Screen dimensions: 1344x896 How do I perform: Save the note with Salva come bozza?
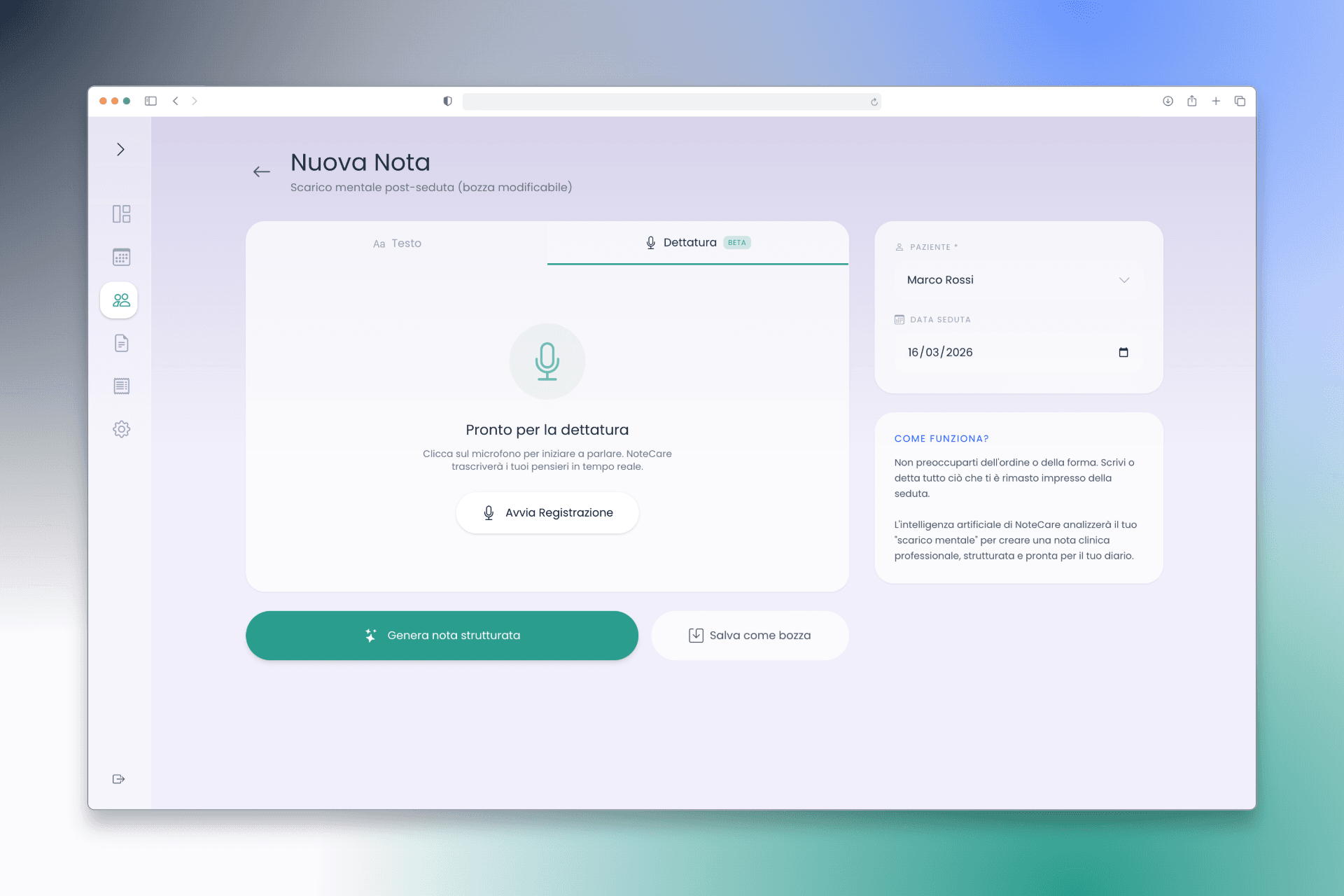click(750, 635)
